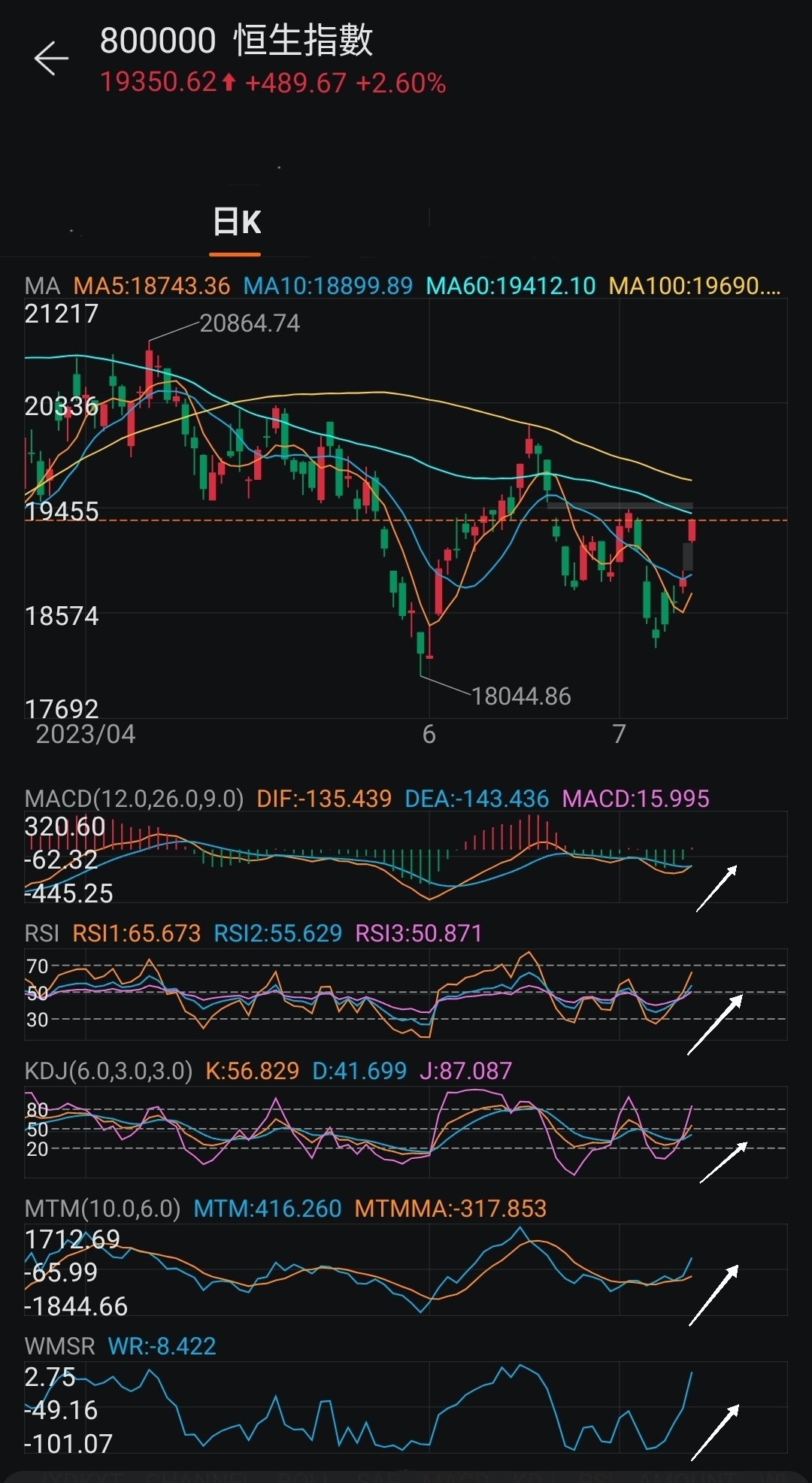Tap the K:56.829 value
The height and width of the screenshot is (1483, 812).
click(x=253, y=1071)
